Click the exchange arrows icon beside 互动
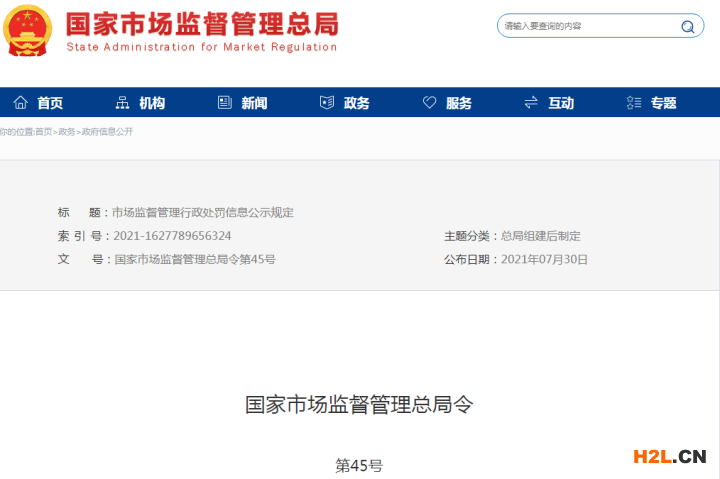This screenshot has width=720, height=479. (x=531, y=103)
